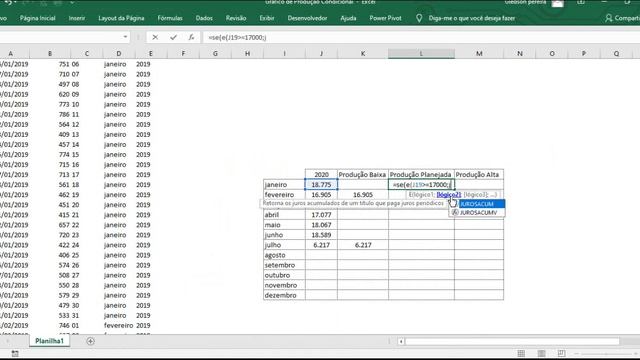Open the Fórmulas ribbon tab
The image size is (640, 360).
170,18
